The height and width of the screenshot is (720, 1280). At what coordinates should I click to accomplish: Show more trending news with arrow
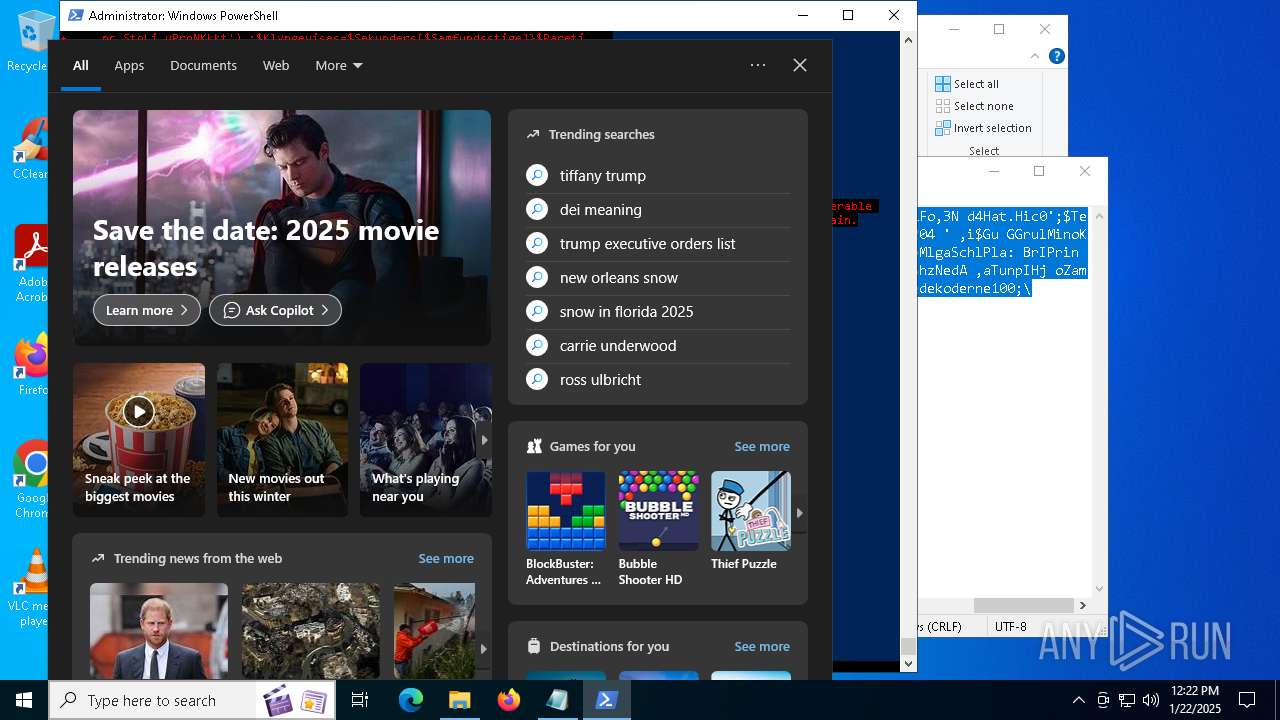click(x=483, y=648)
